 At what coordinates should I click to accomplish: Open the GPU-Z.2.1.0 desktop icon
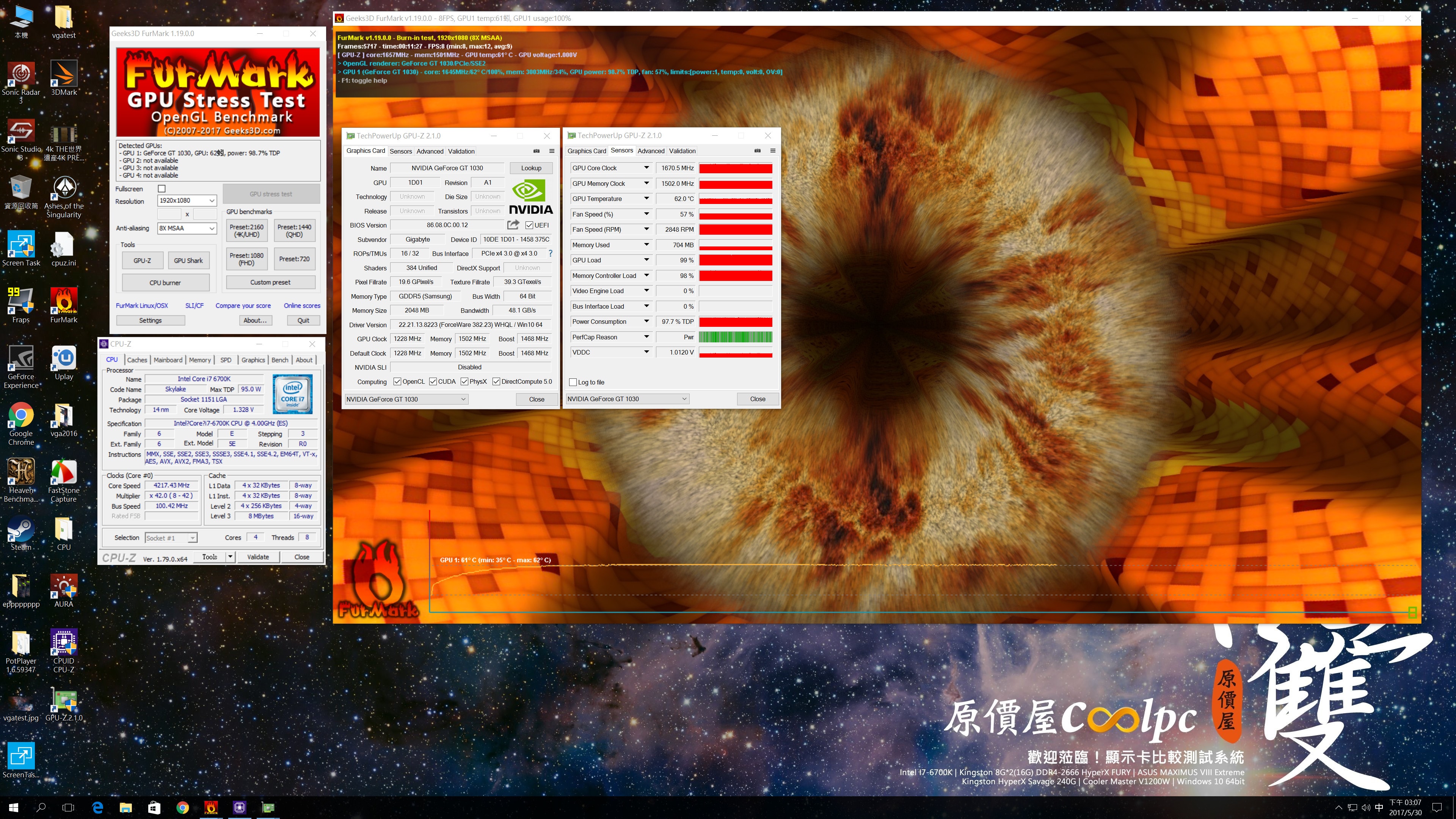pos(64,704)
